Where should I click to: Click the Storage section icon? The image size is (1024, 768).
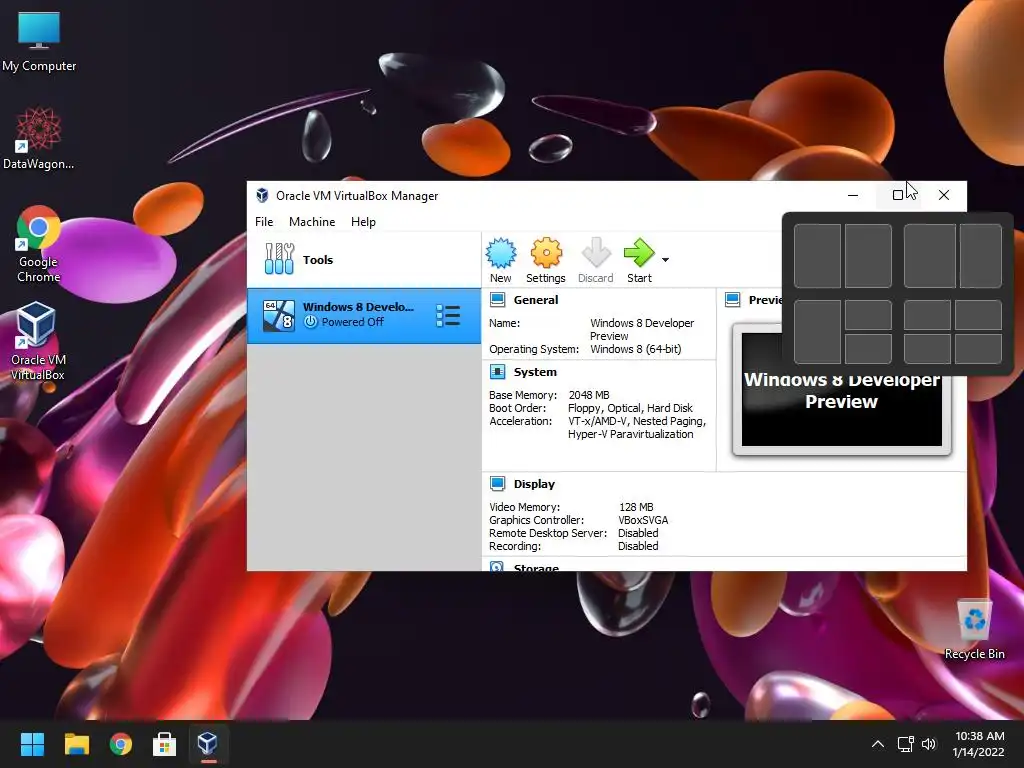pos(497,567)
